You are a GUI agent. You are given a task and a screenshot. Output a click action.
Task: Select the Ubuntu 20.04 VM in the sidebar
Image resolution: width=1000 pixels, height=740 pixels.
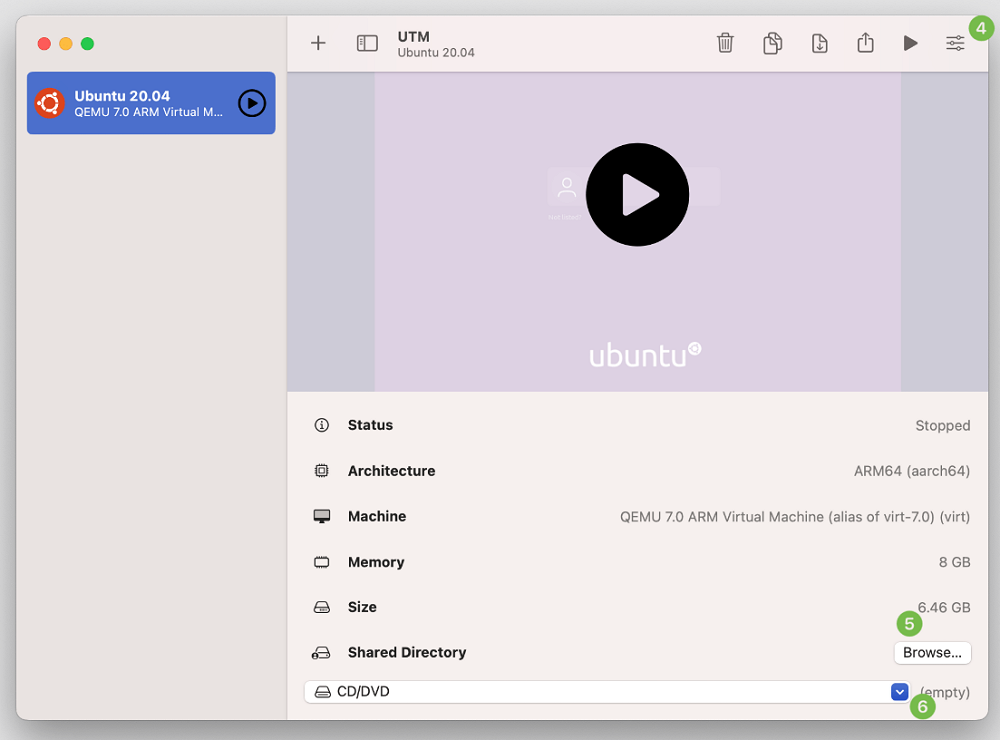[151, 103]
